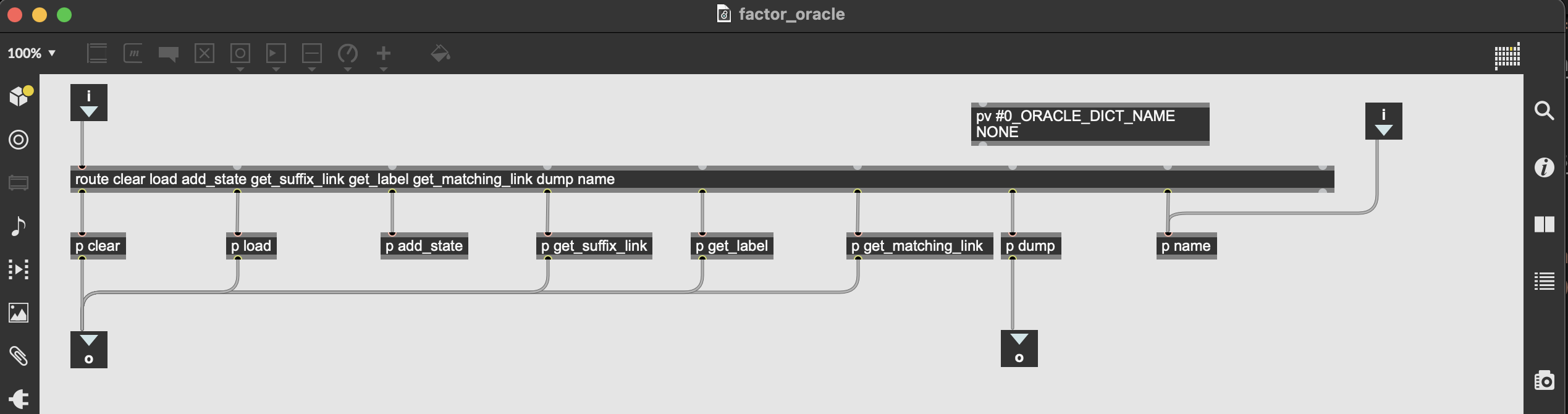Image resolution: width=1568 pixels, height=414 pixels.
Task: Select the p add_state subpatcher object
Action: coord(424,246)
